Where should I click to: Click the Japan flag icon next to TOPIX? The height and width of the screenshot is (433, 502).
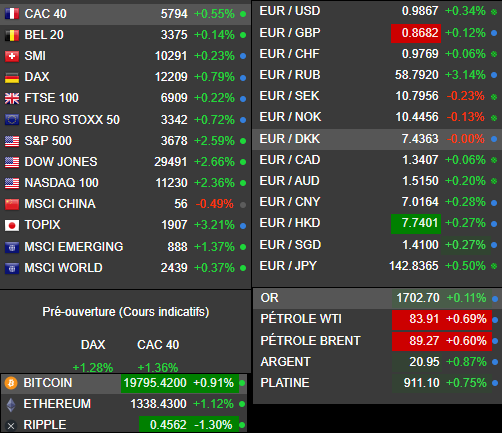coord(12,225)
